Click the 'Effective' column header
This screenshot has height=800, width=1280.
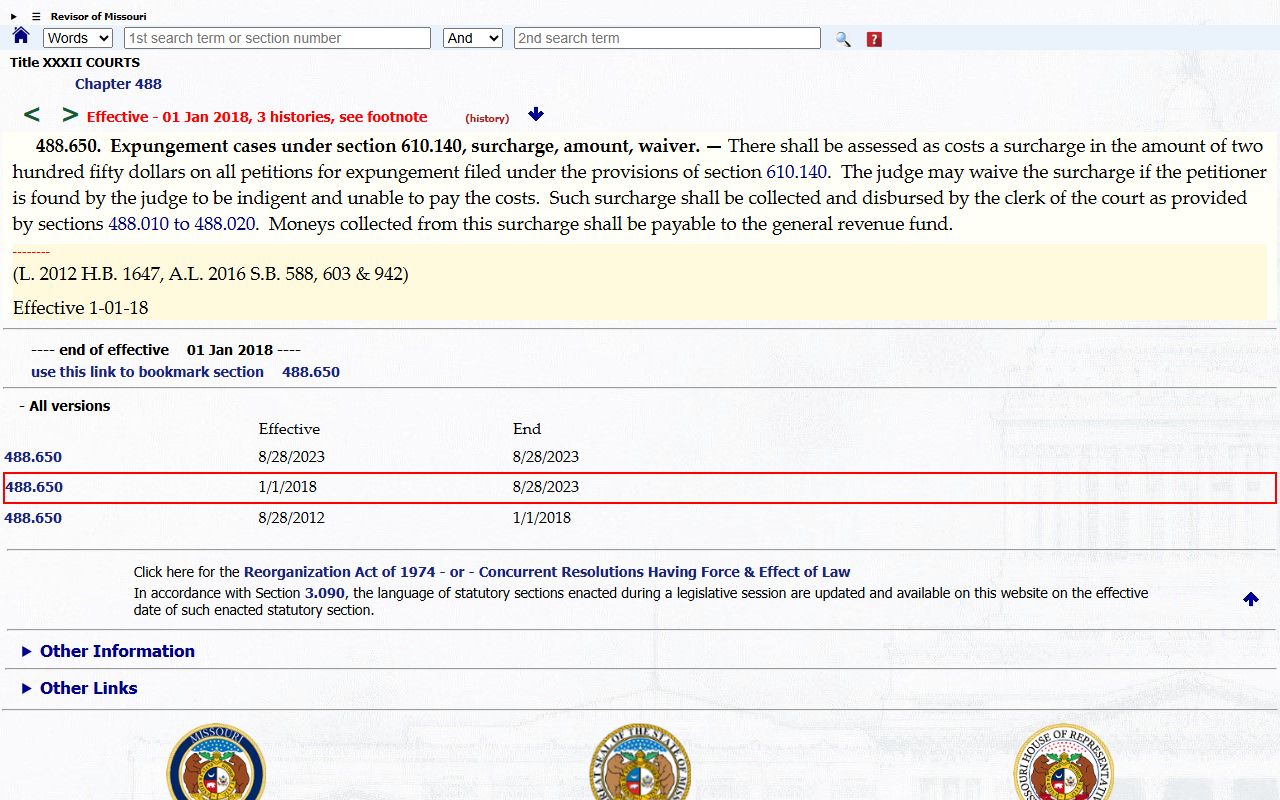[x=289, y=429]
